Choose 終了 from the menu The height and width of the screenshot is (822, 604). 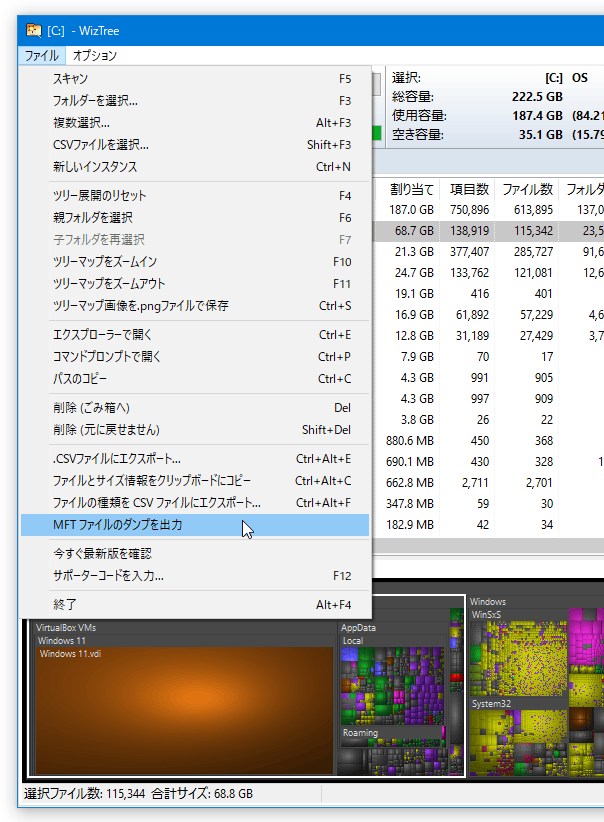(x=195, y=604)
